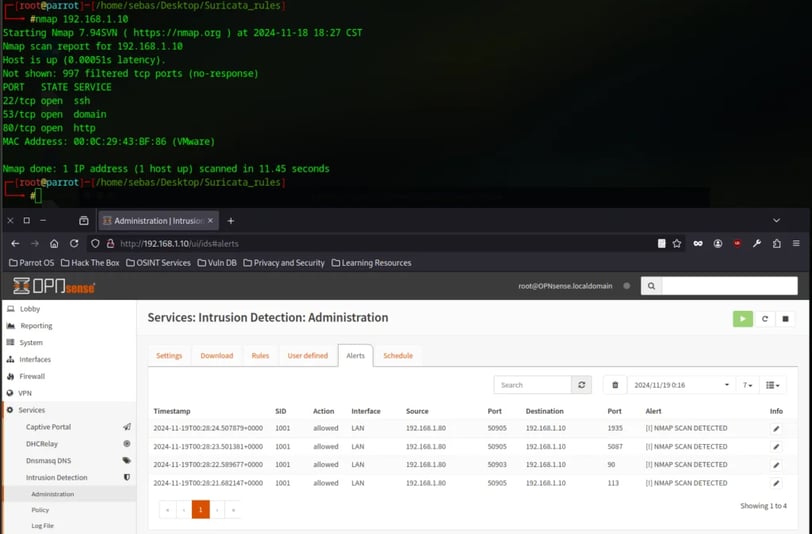Open a new browser tab
The width and height of the screenshot is (812, 534).
click(230, 221)
